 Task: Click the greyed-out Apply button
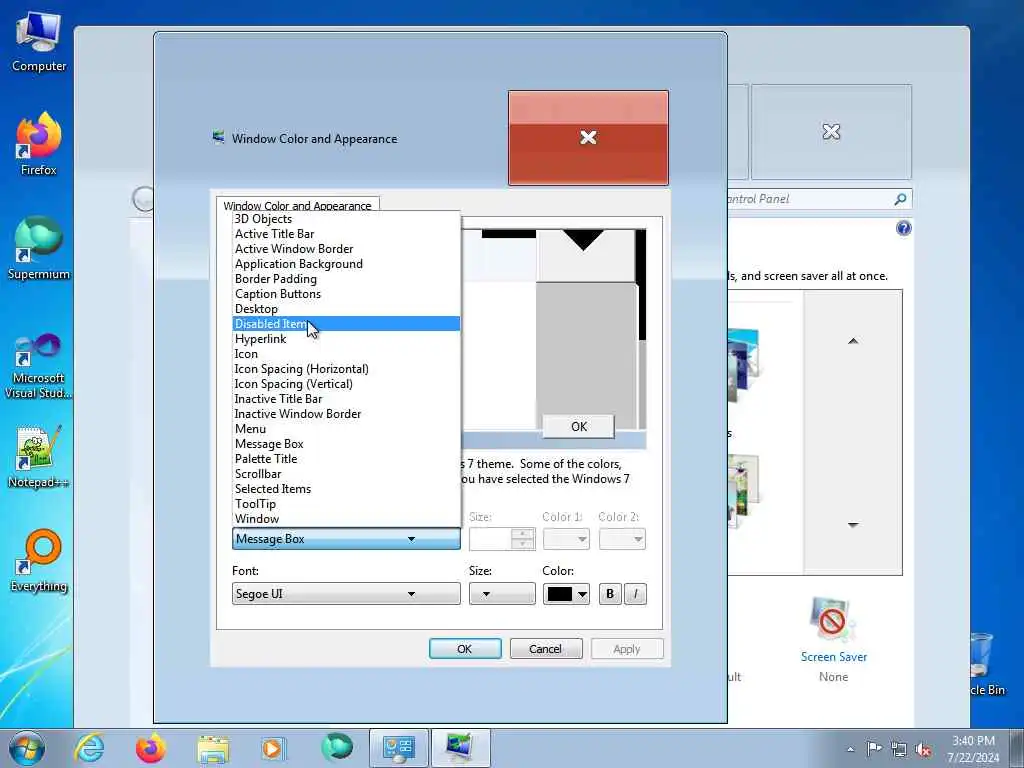pyautogui.click(x=627, y=648)
